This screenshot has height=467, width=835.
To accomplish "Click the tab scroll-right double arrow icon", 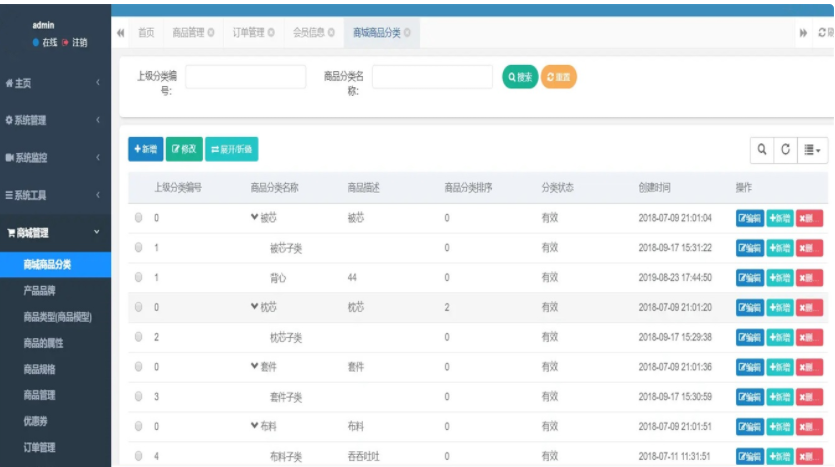I will tap(803, 33).
